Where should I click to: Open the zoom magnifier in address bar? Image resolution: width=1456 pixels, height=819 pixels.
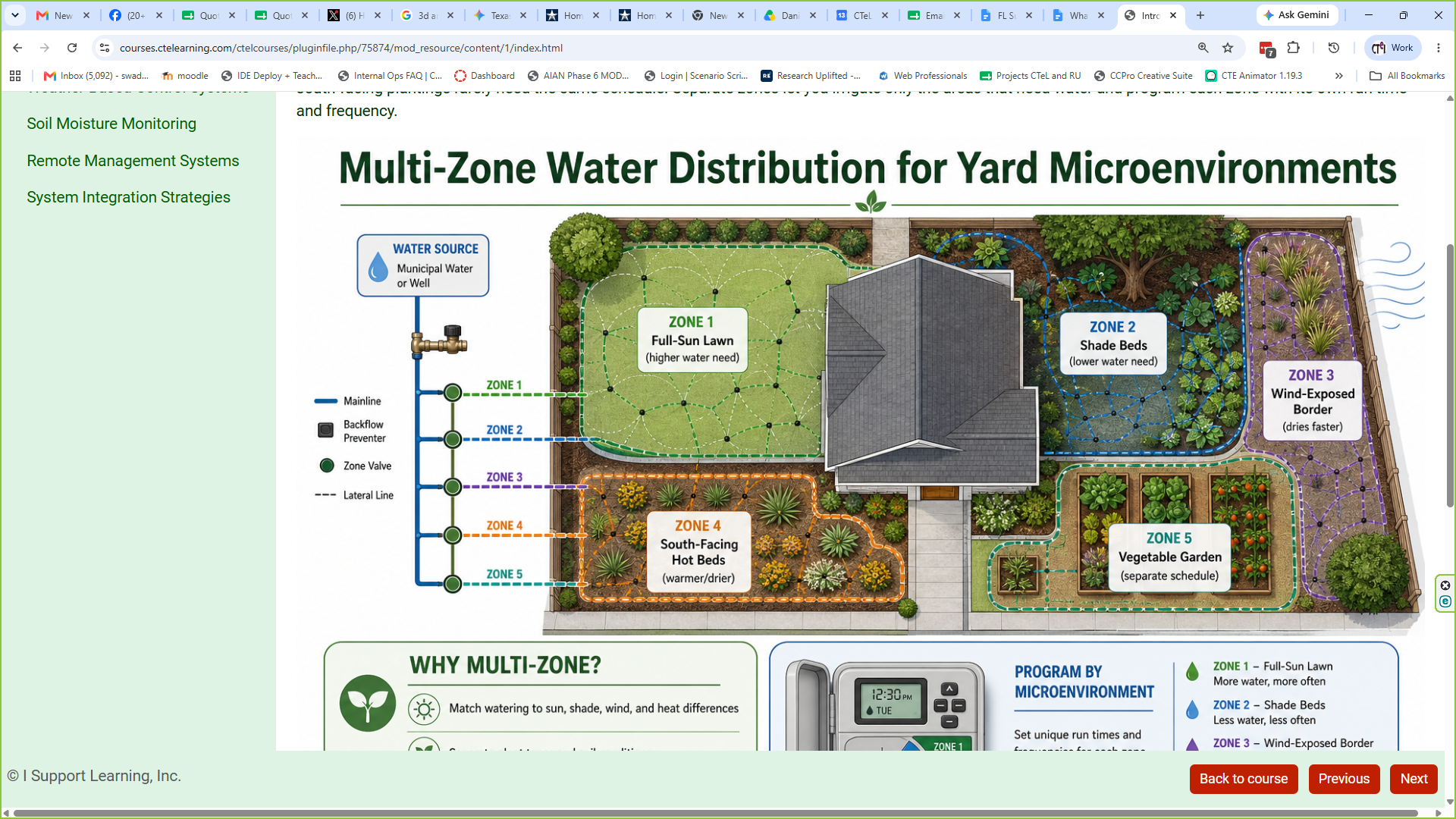(1203, 48)
